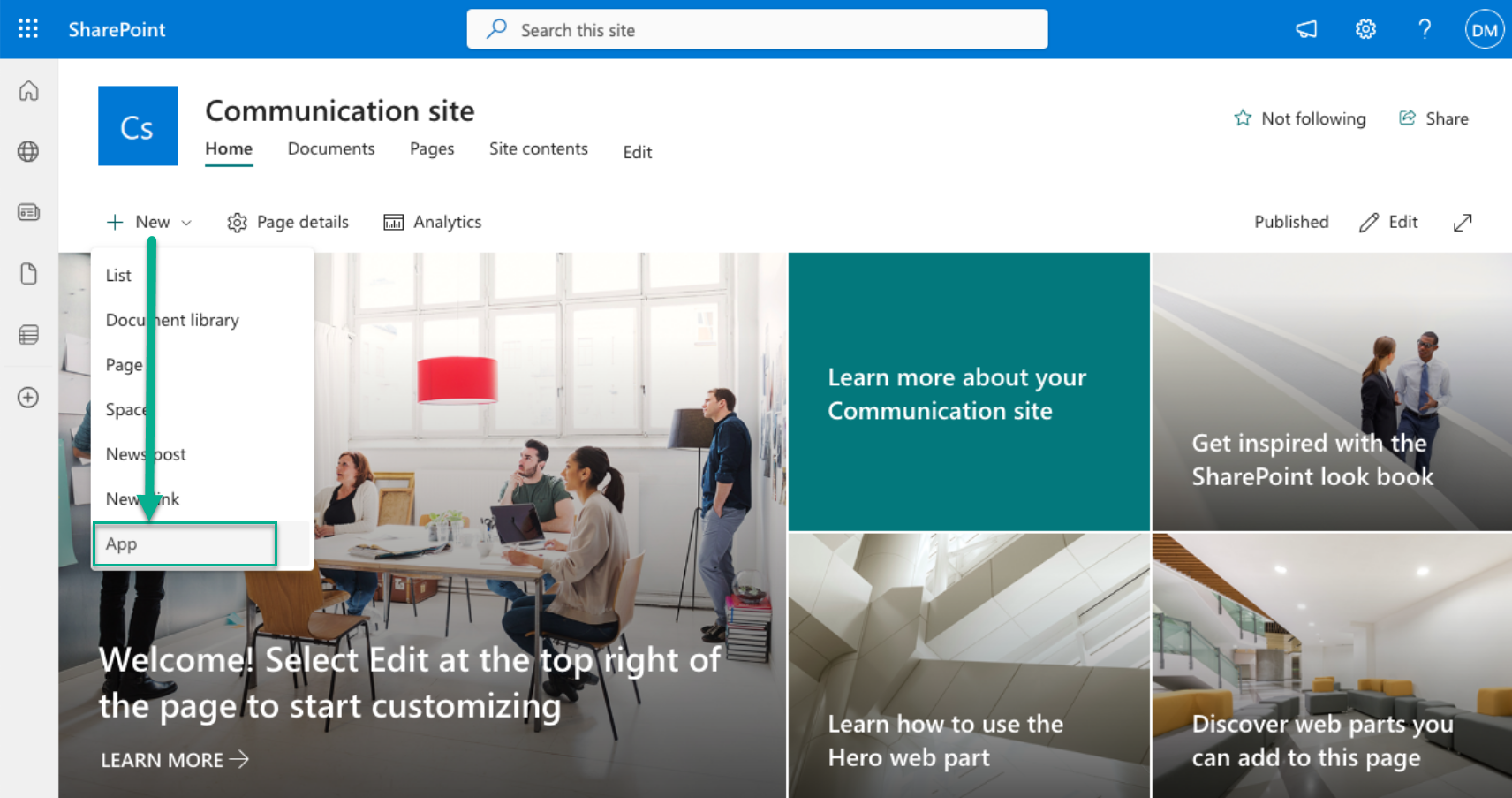1512x798 pixels.
Task: Click the pencil Edit page button
Action: (1388, 222)
